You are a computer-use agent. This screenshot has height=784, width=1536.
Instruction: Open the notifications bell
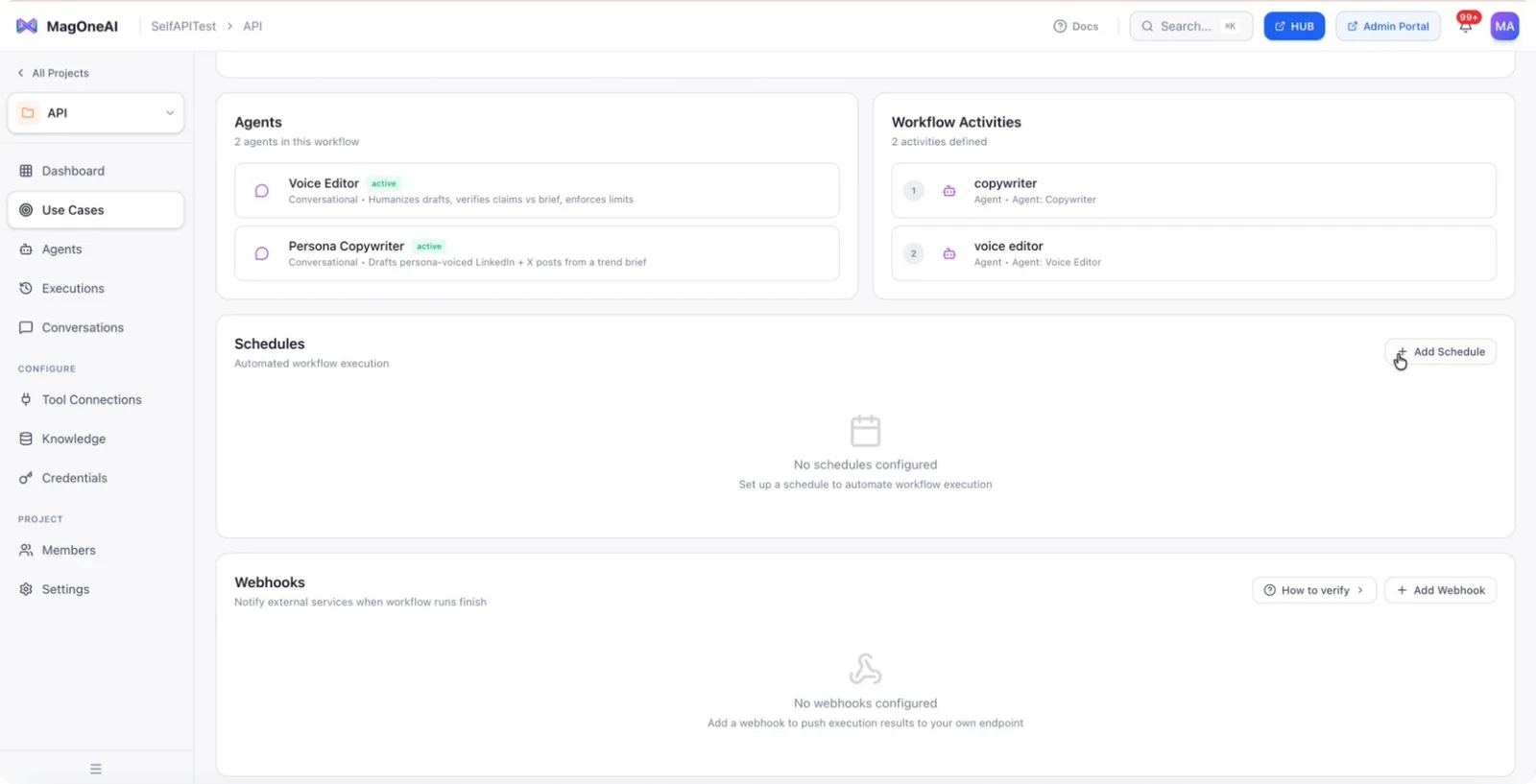[1465, 26]
